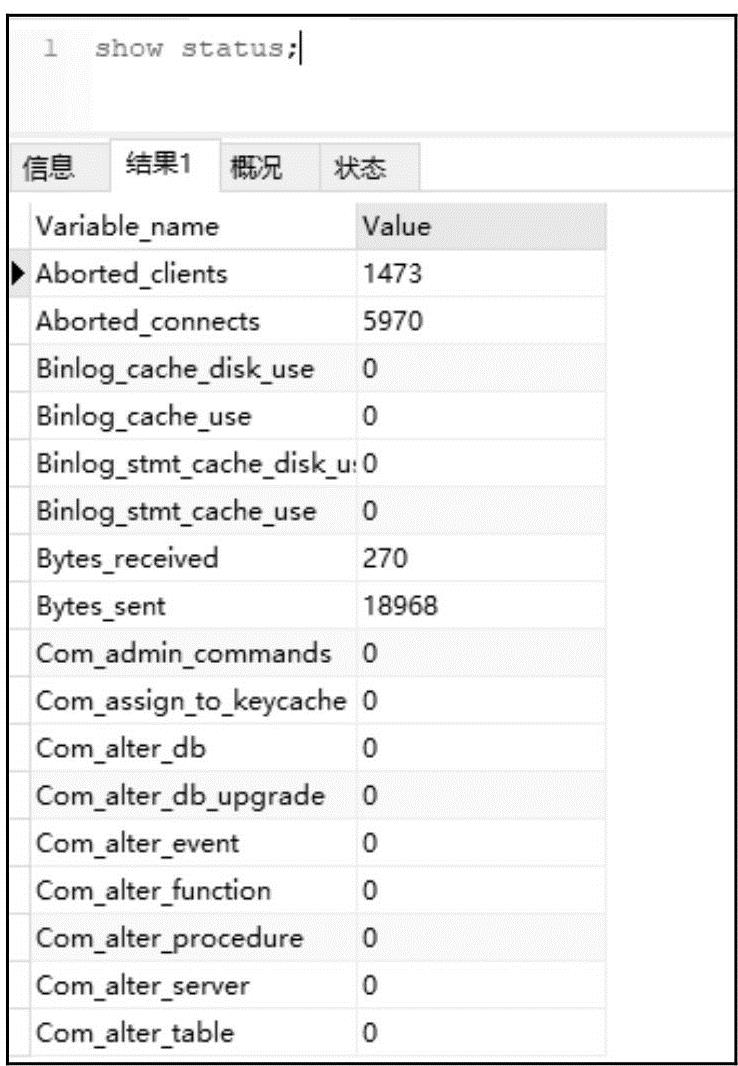Click the Com_admin_commands row cell
The image size is (738, 1066).
[x=183, y=654]
